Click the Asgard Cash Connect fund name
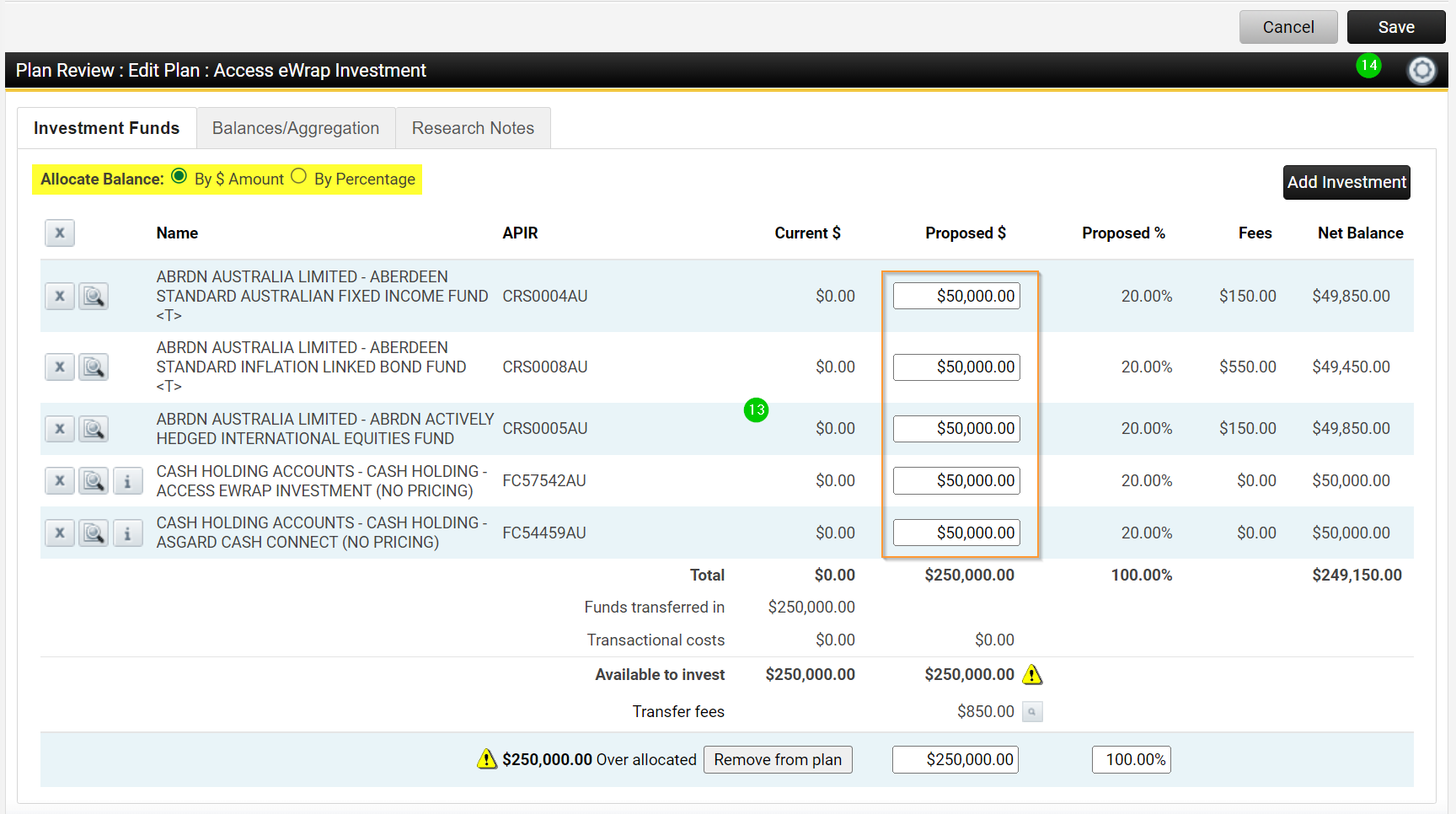The image size is (1456, 814). pos(322,533)
